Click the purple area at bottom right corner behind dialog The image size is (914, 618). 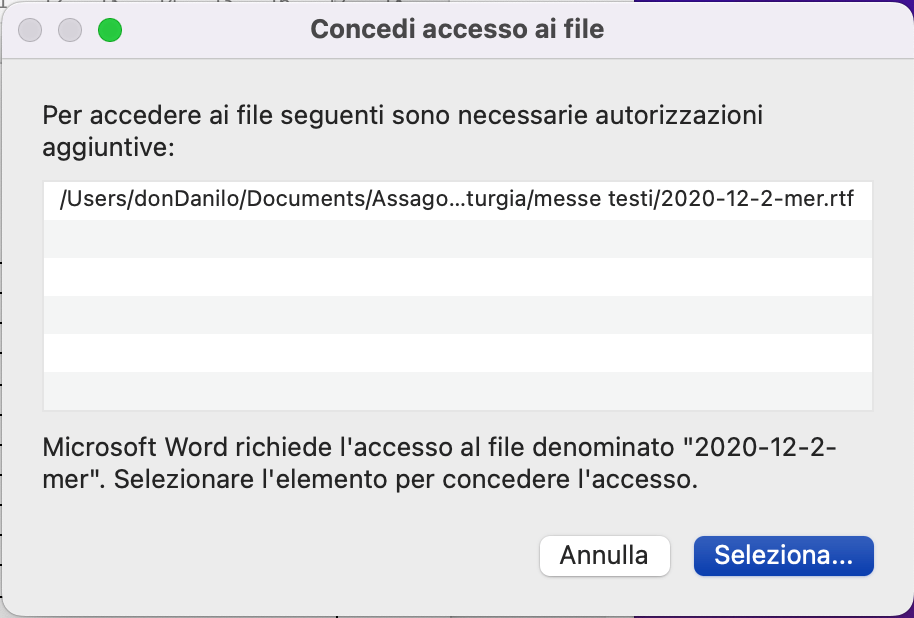(x=910, y=613)
